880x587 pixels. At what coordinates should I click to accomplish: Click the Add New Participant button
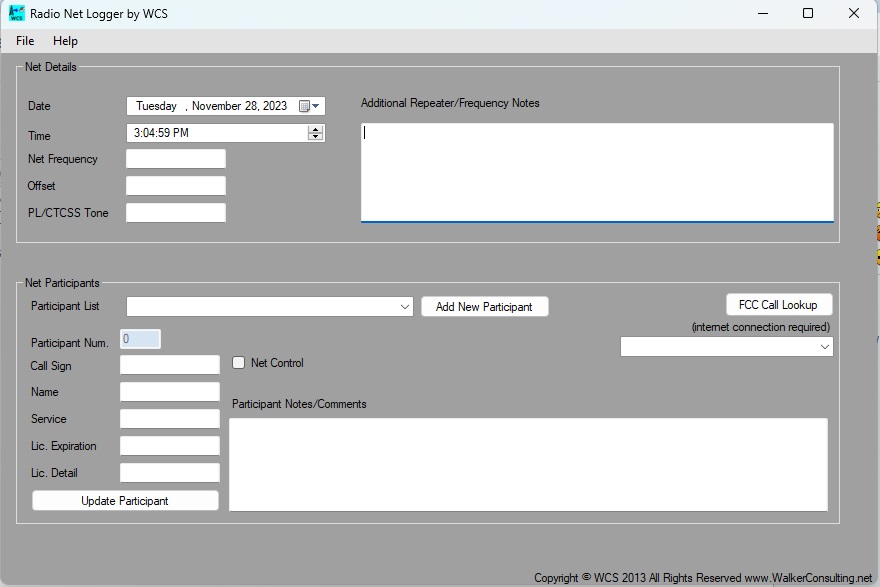click(484, 307)
